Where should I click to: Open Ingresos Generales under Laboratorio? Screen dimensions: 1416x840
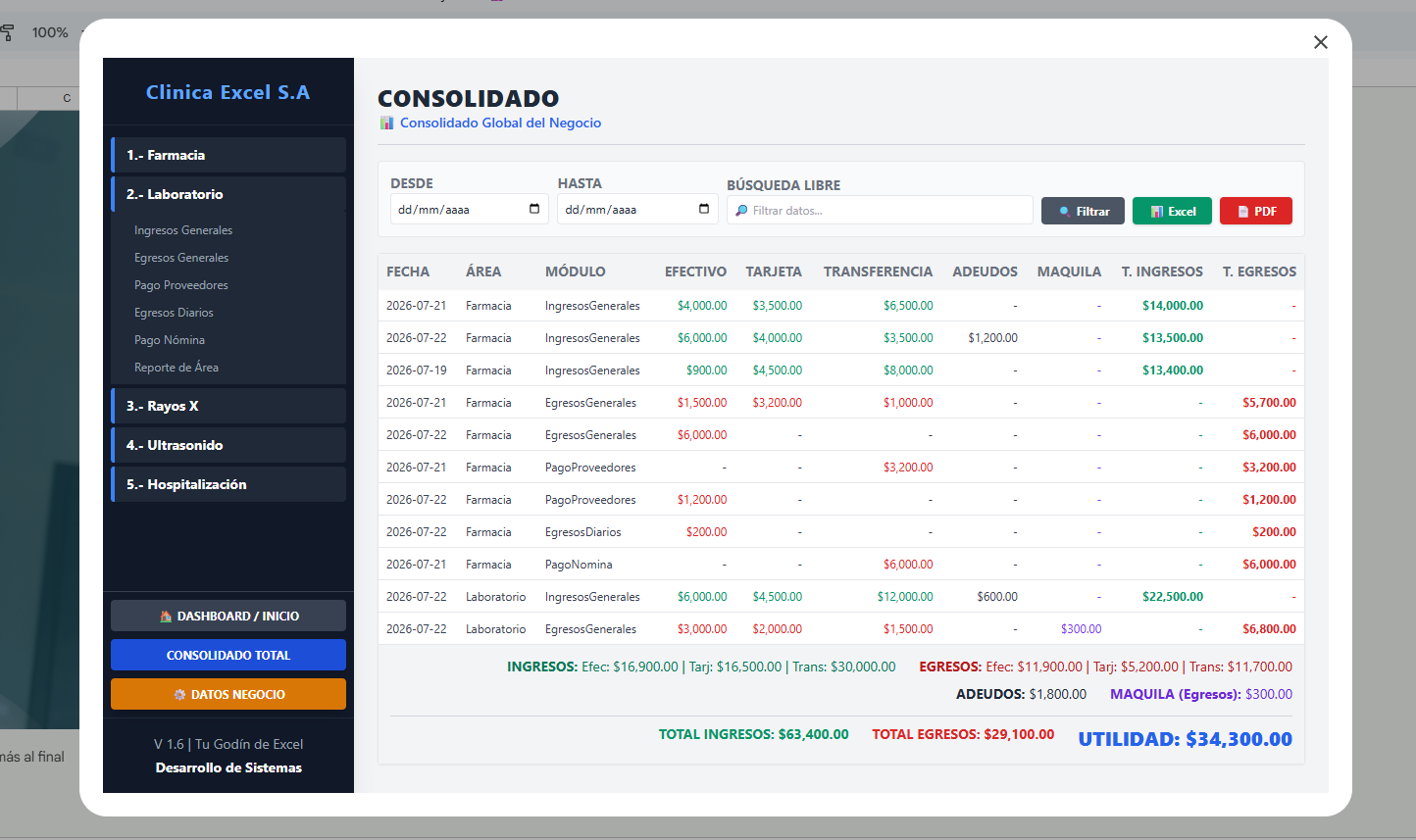coord(183,230)
